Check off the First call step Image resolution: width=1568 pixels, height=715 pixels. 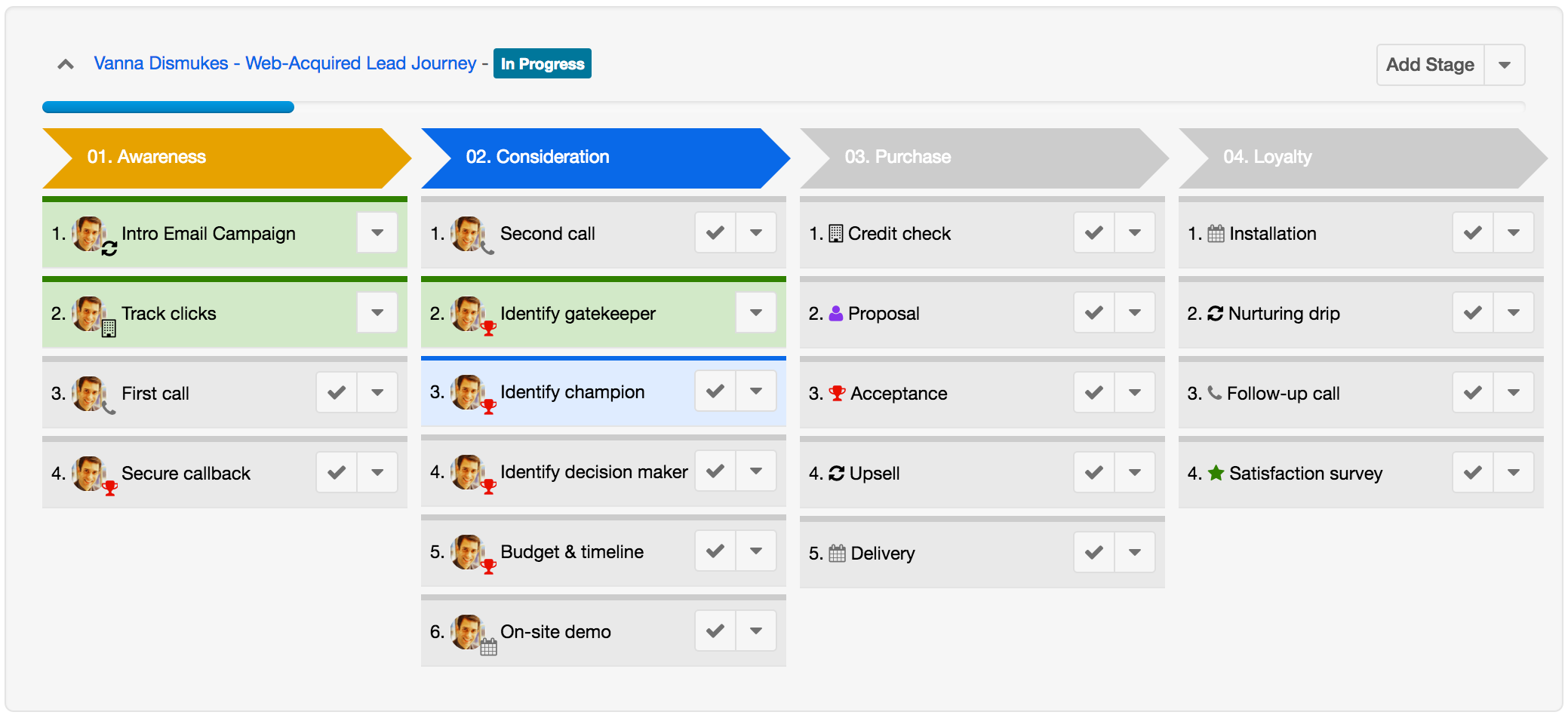pos(337,393)
